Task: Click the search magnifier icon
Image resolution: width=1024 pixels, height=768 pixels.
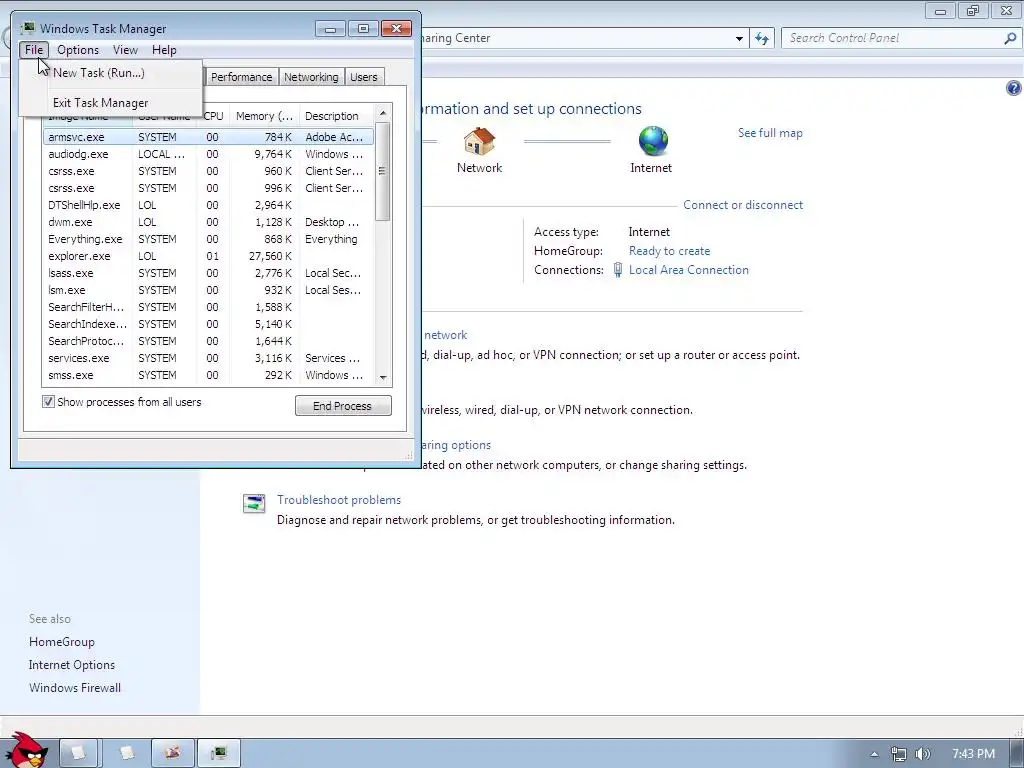Action: 1010,39
